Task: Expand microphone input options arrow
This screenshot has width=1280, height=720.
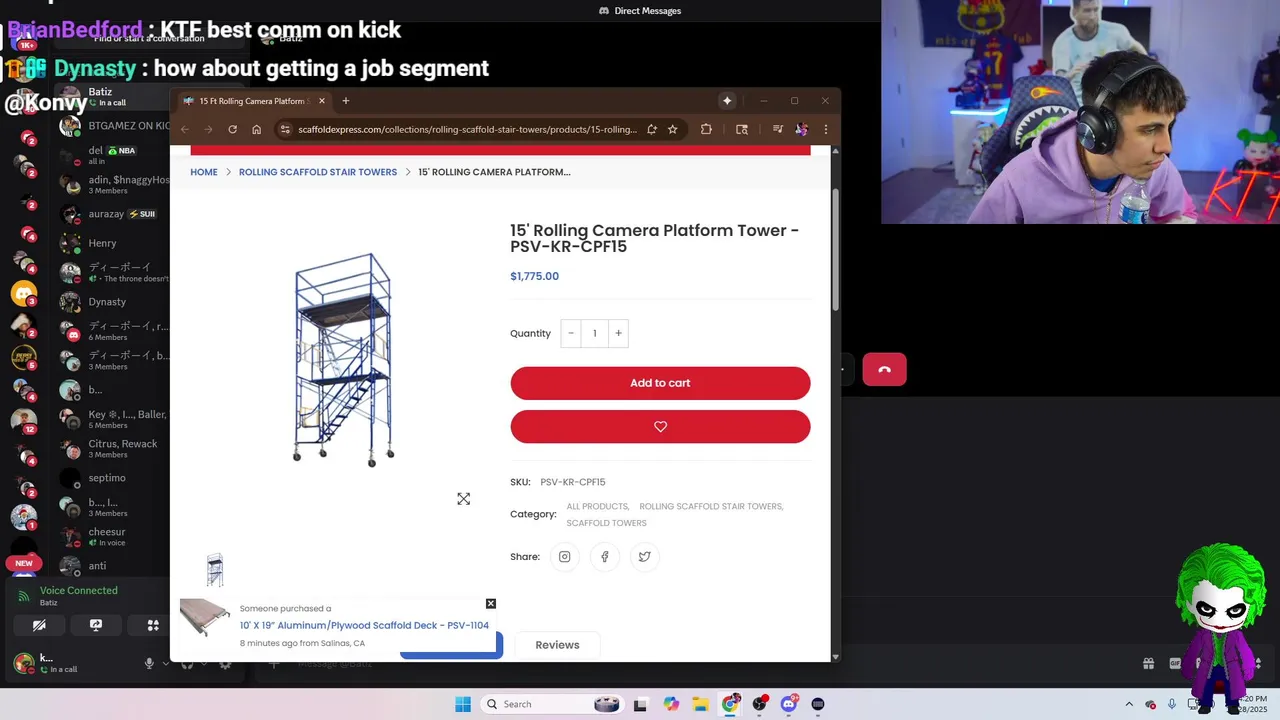Action: point(165,663)
